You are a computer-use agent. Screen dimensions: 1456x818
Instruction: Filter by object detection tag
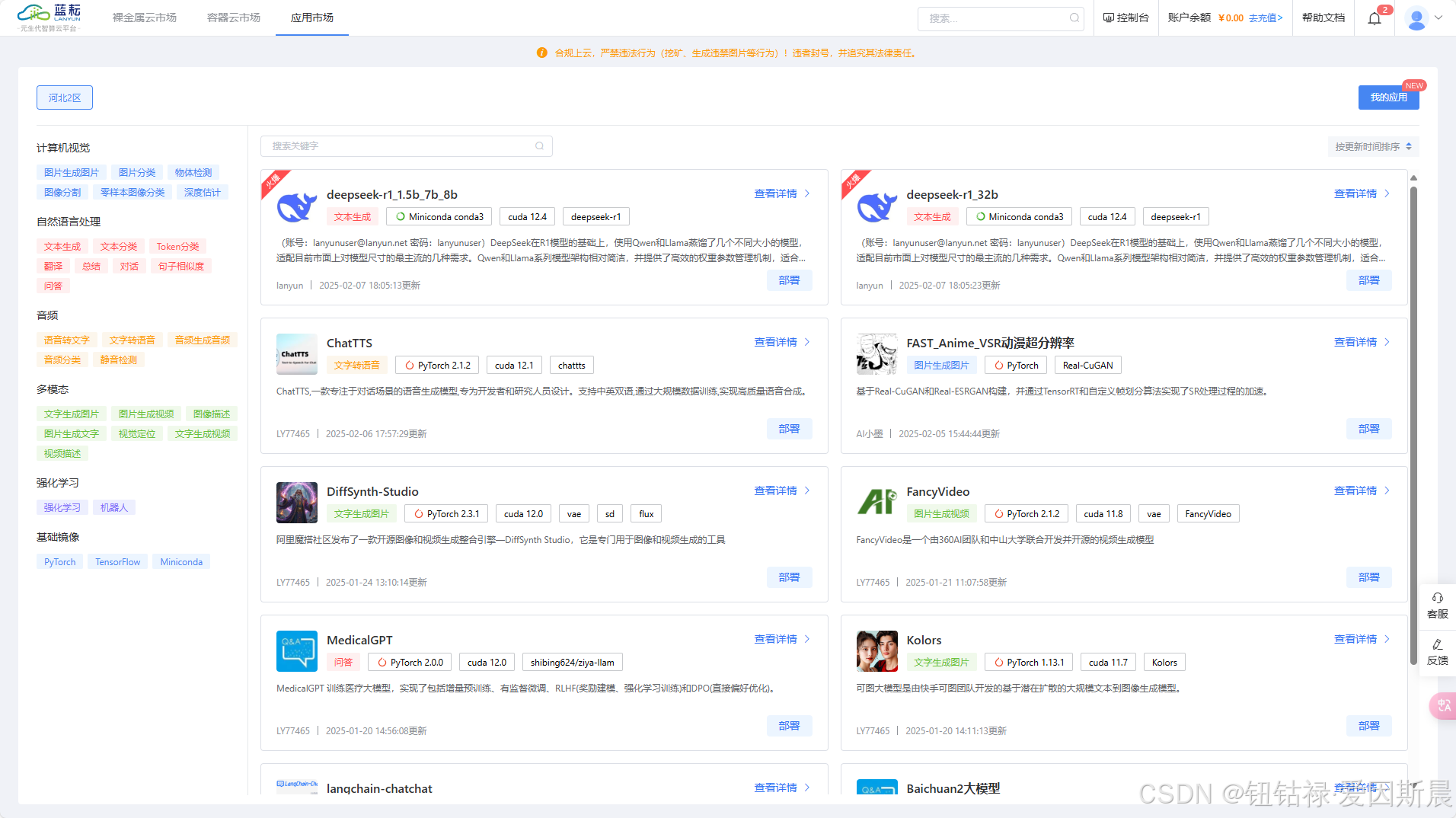point(193,173)
